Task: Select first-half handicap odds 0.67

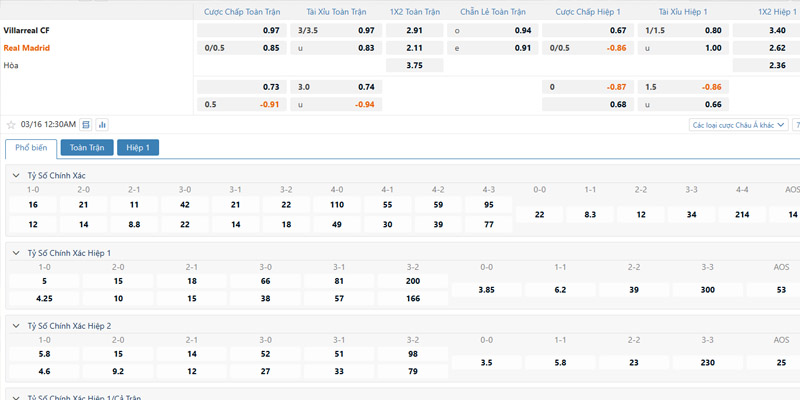Action: pos(588,31)
